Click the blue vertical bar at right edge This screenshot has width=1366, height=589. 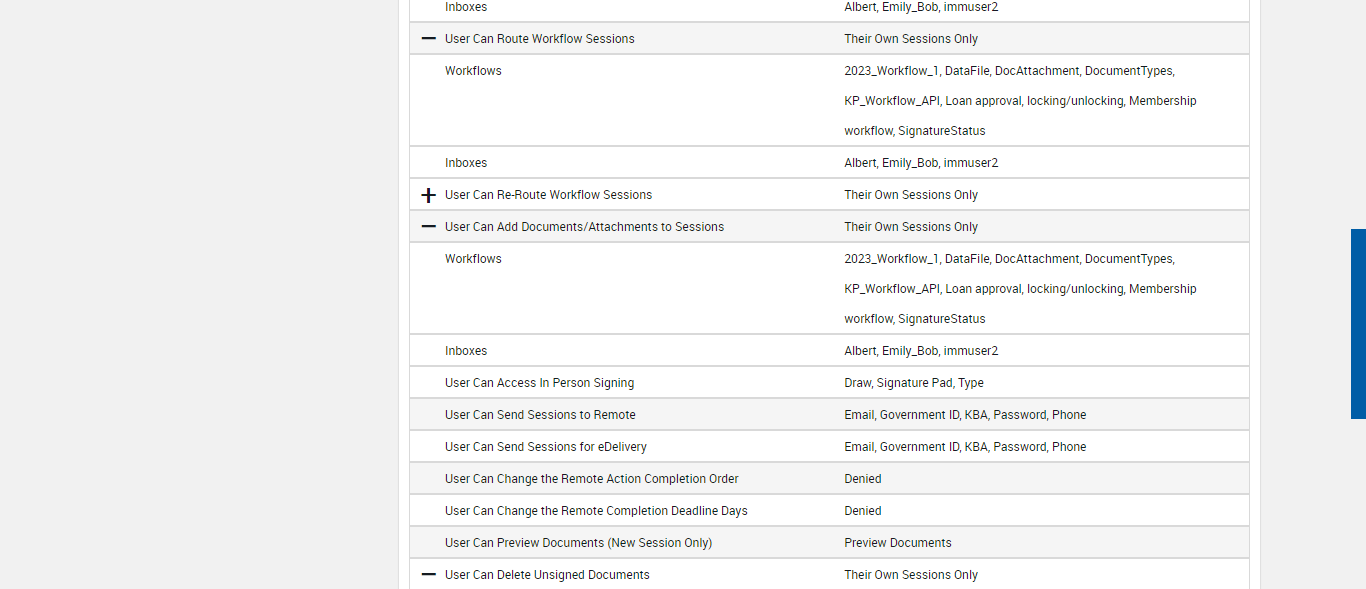tap(1358, 323)
